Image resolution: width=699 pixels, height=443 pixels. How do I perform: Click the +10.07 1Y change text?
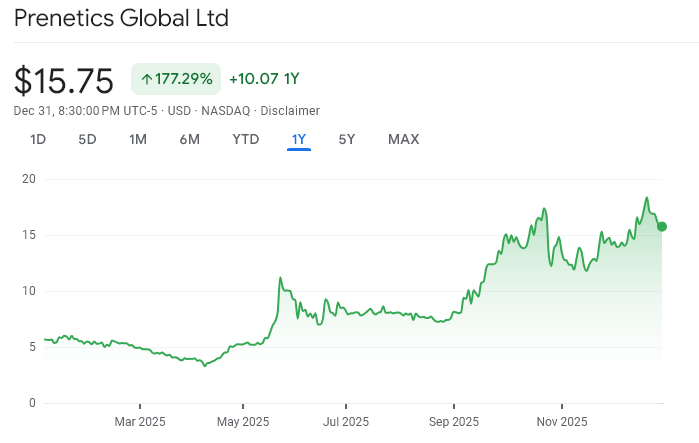(x=264, y=79)
